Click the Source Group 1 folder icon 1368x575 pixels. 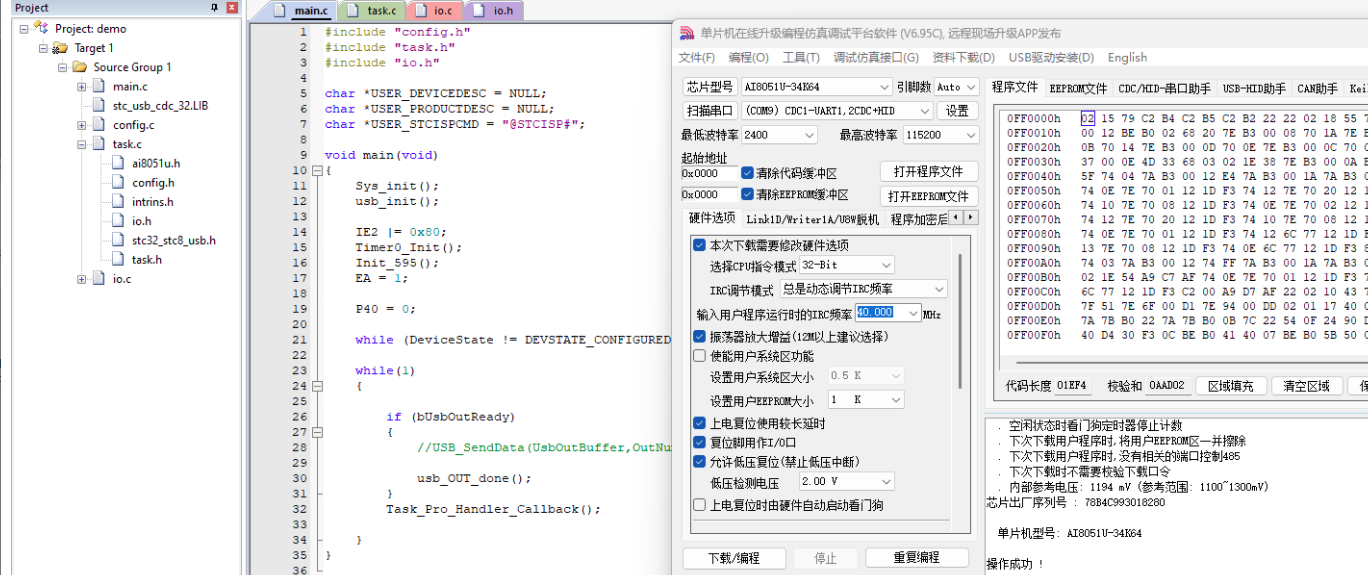(x=79, y=67)
